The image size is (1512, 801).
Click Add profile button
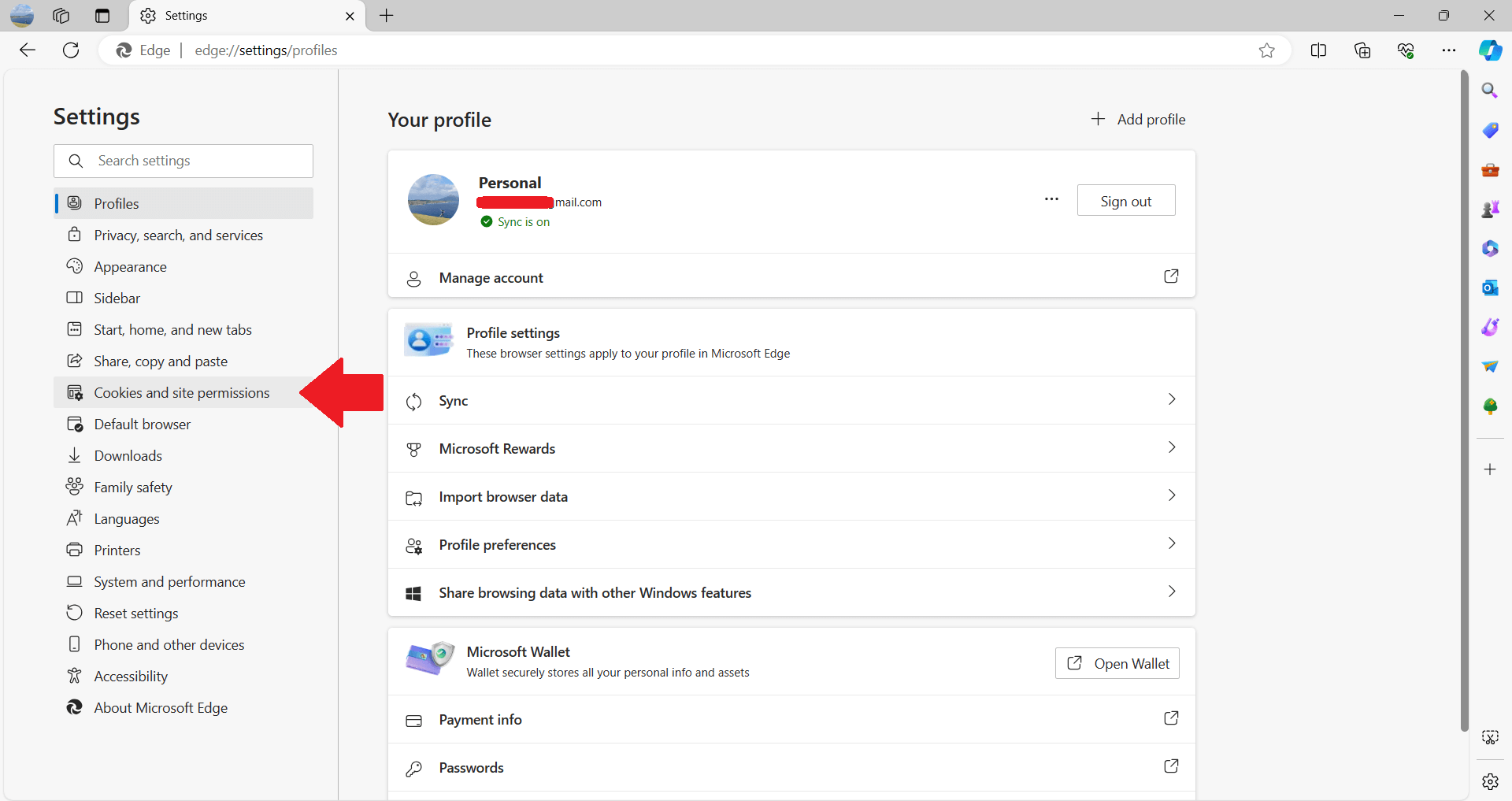(x=1138, y=119)
